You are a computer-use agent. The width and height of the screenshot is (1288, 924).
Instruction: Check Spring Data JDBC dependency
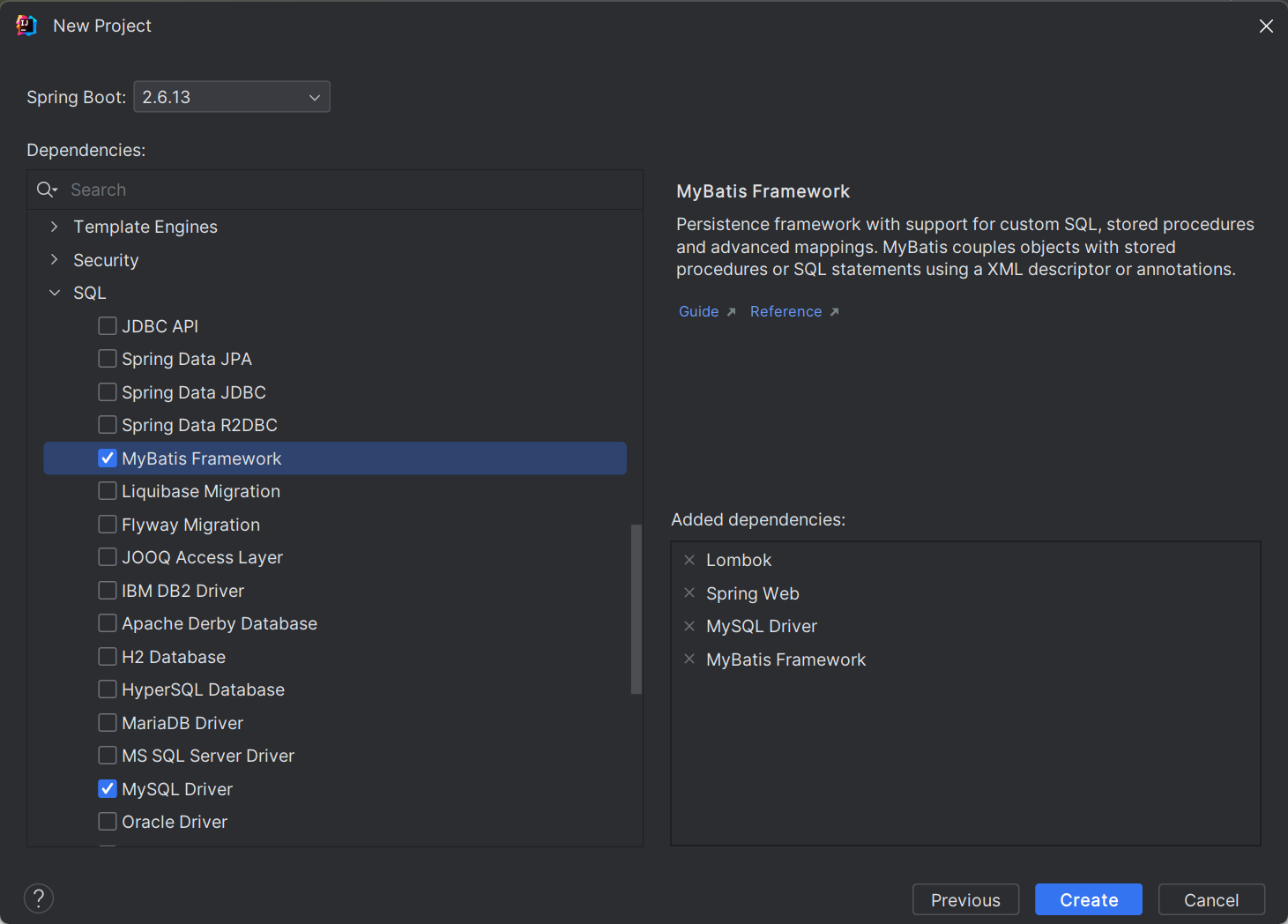click(x=108, y=391)
